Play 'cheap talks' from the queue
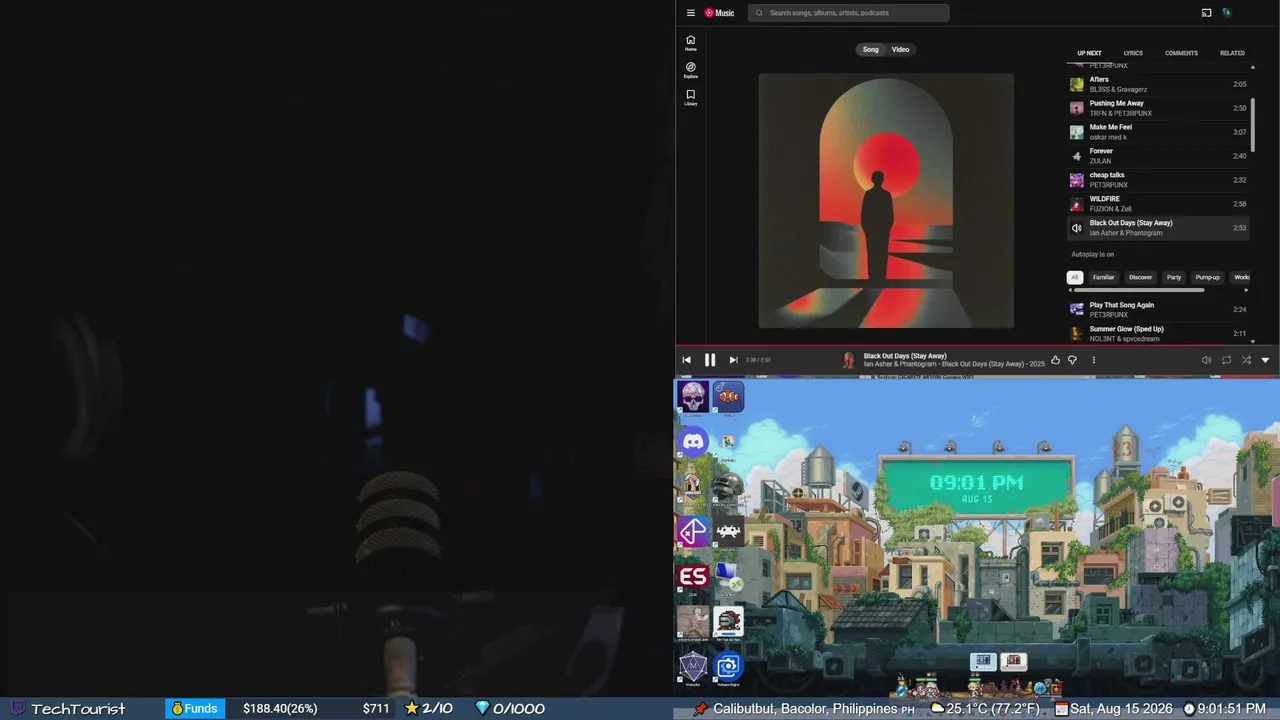Screen dimensions: 1280x720 click(x=1158, y=180)
